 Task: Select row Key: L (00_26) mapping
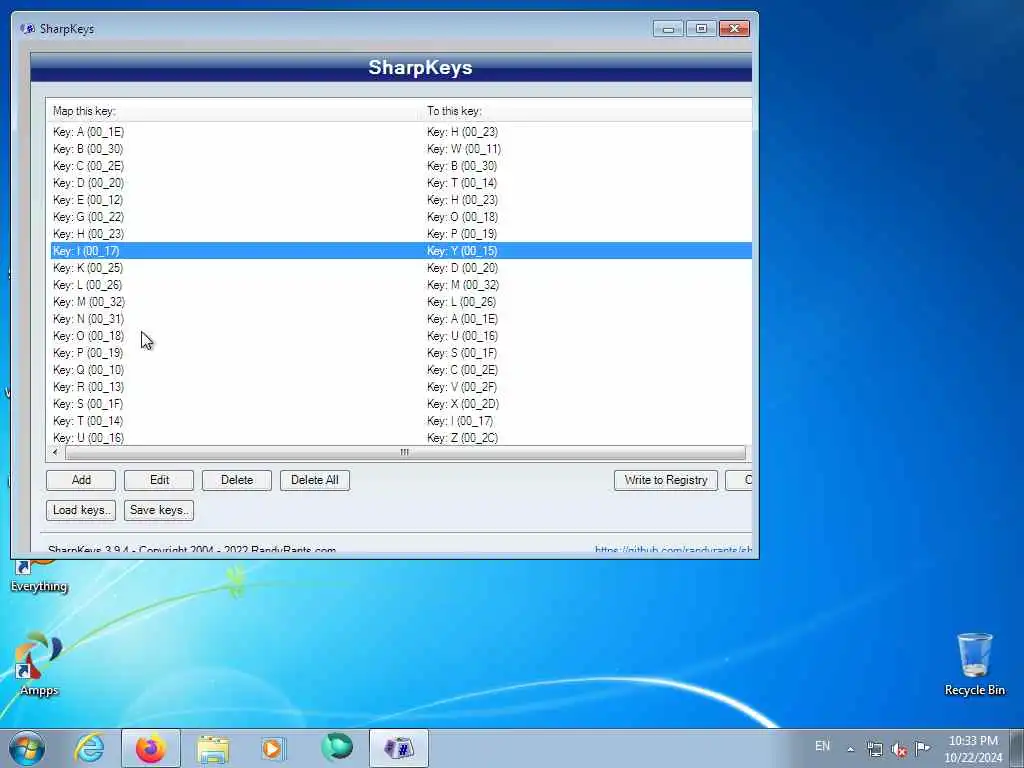(401, 285)
